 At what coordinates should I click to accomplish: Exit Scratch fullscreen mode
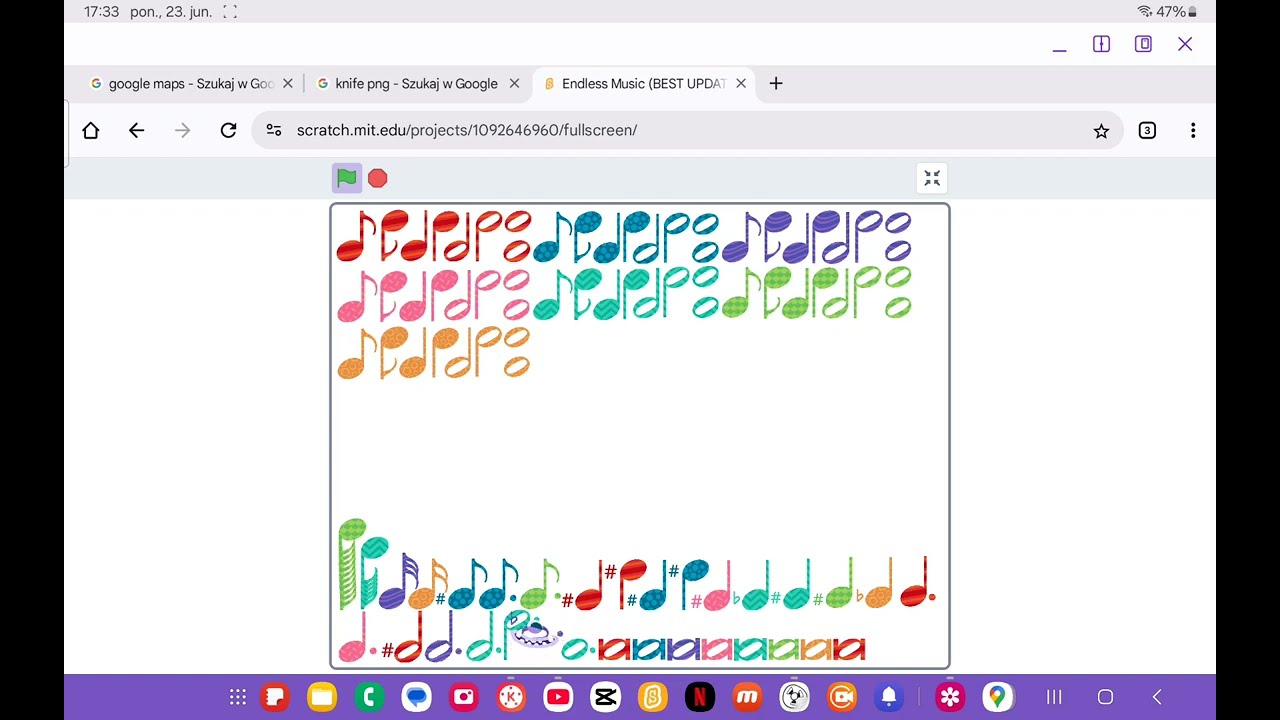click(932, 178)
